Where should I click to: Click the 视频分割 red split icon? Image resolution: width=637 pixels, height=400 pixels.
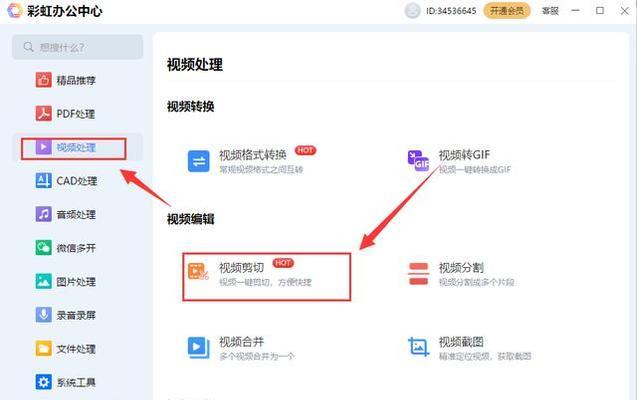coord(418,274)
